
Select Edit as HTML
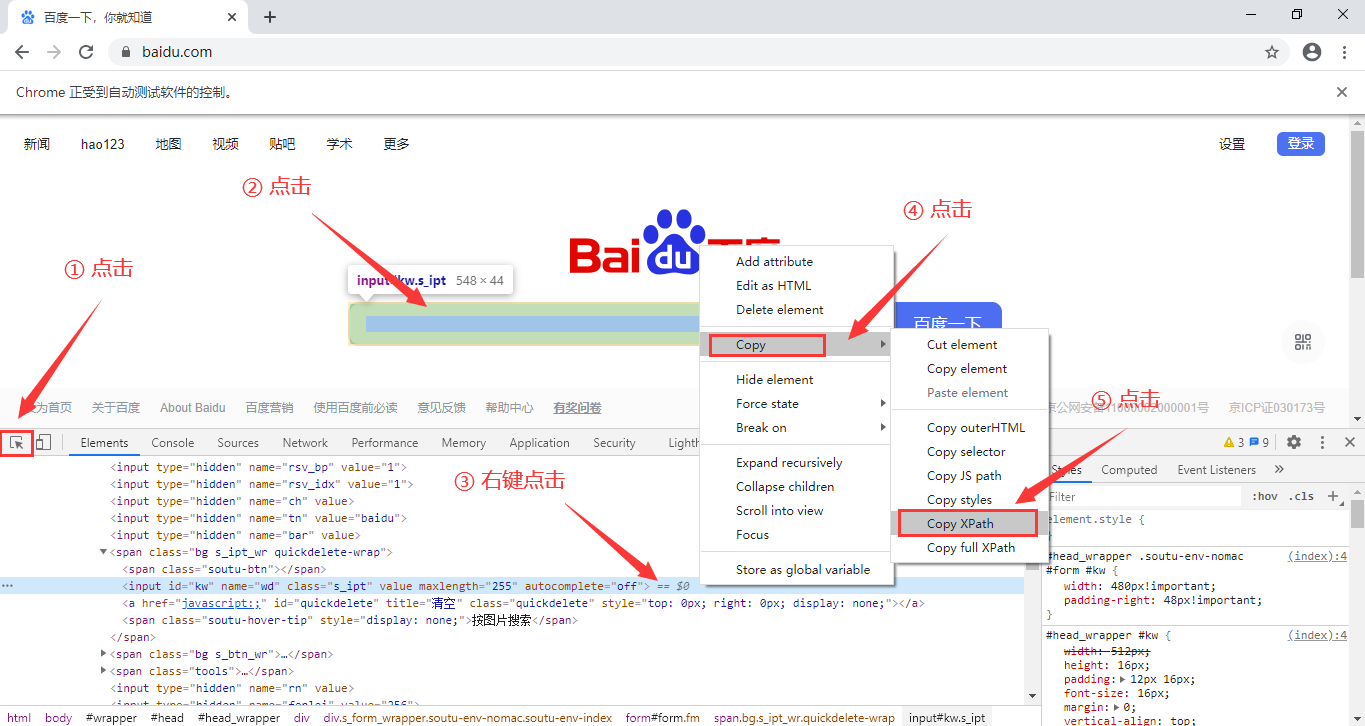coord(797,285)
